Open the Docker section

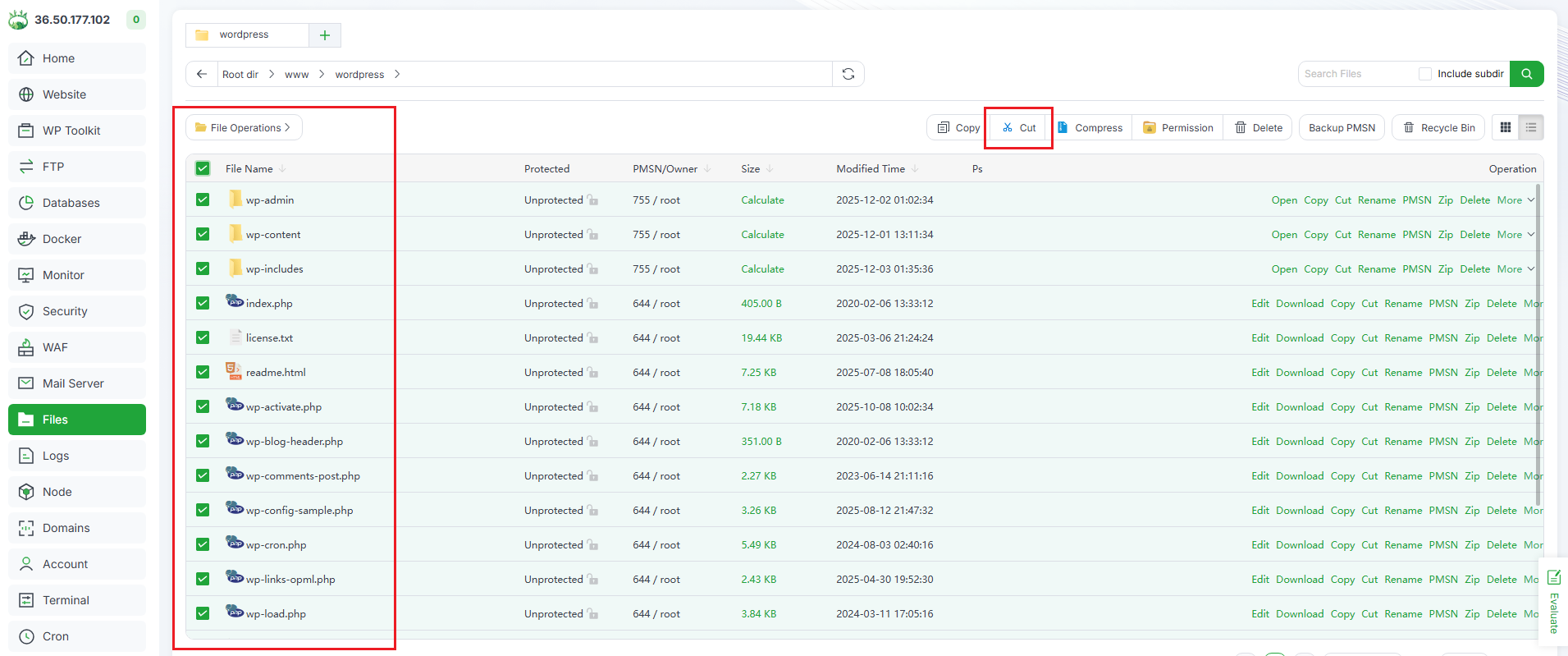pos(77,239)
